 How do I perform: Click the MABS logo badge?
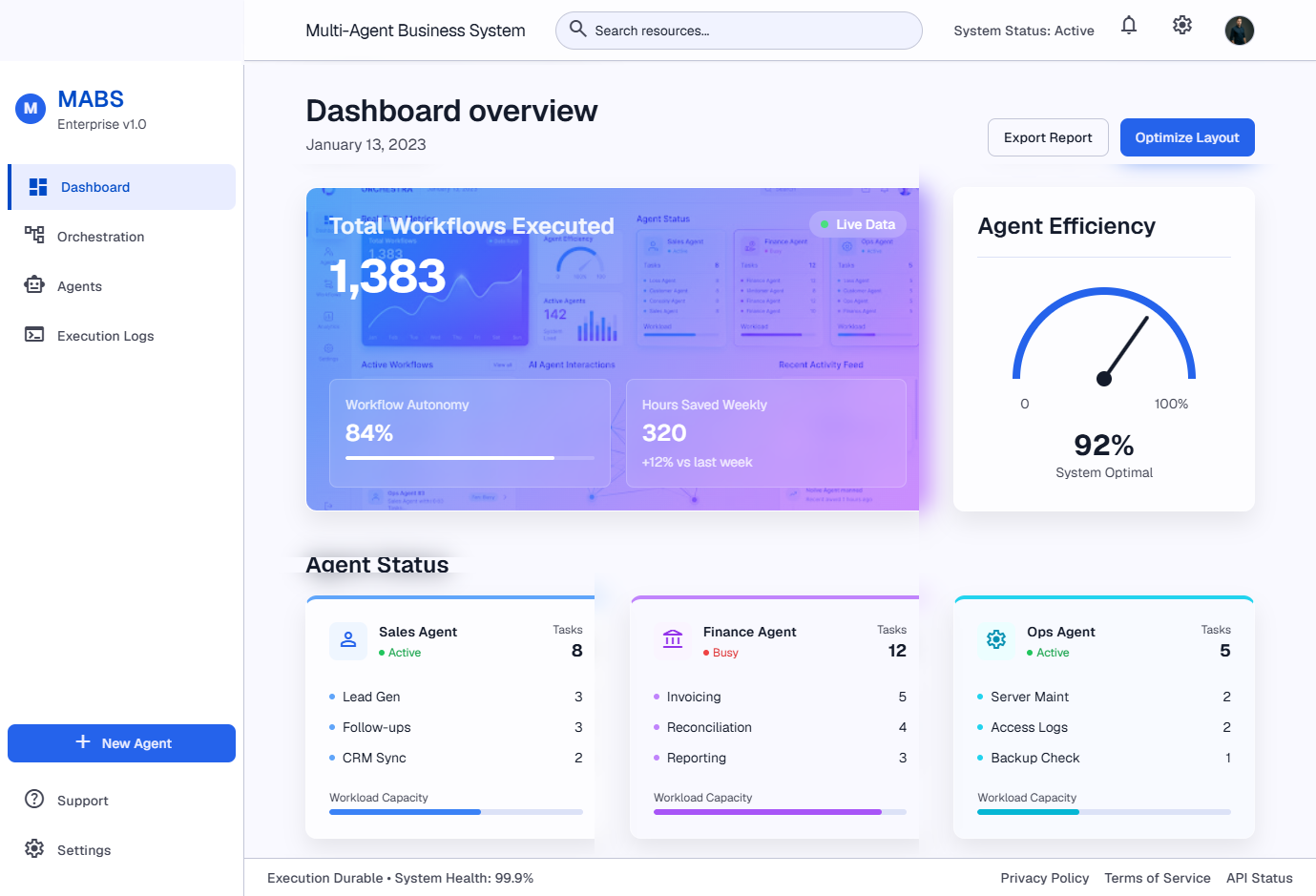[31, 109]
